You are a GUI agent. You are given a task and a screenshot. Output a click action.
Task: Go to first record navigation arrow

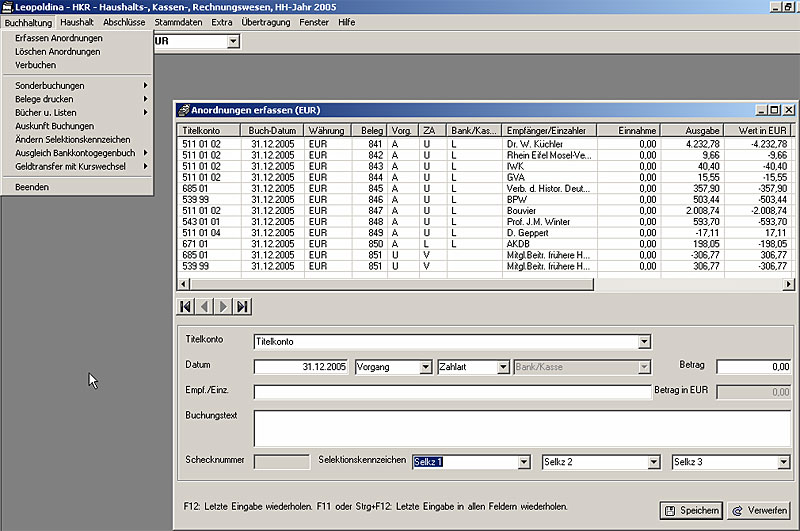pyautogui.click(x=186, y=306)
